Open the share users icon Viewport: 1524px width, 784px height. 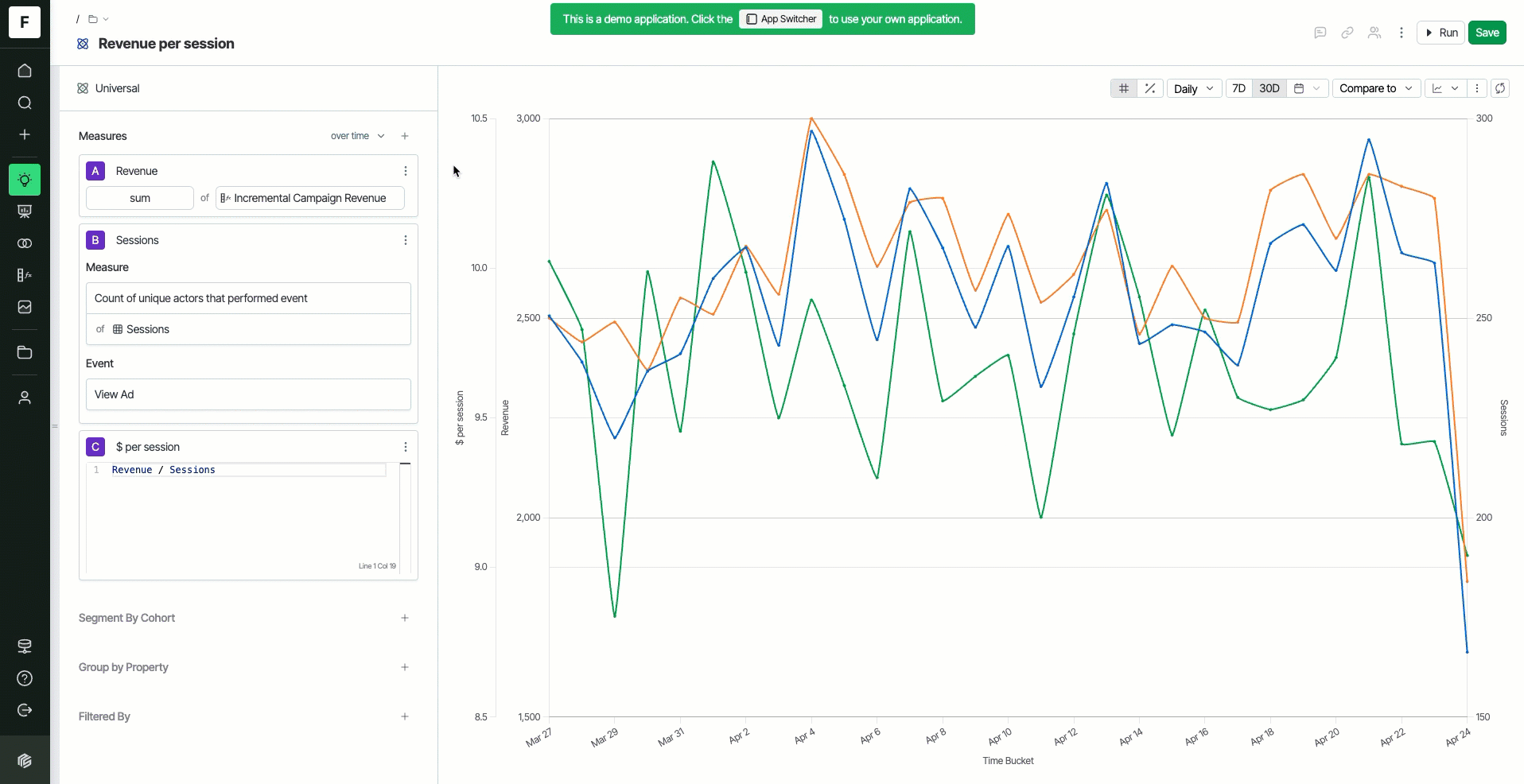point(1374,33)
